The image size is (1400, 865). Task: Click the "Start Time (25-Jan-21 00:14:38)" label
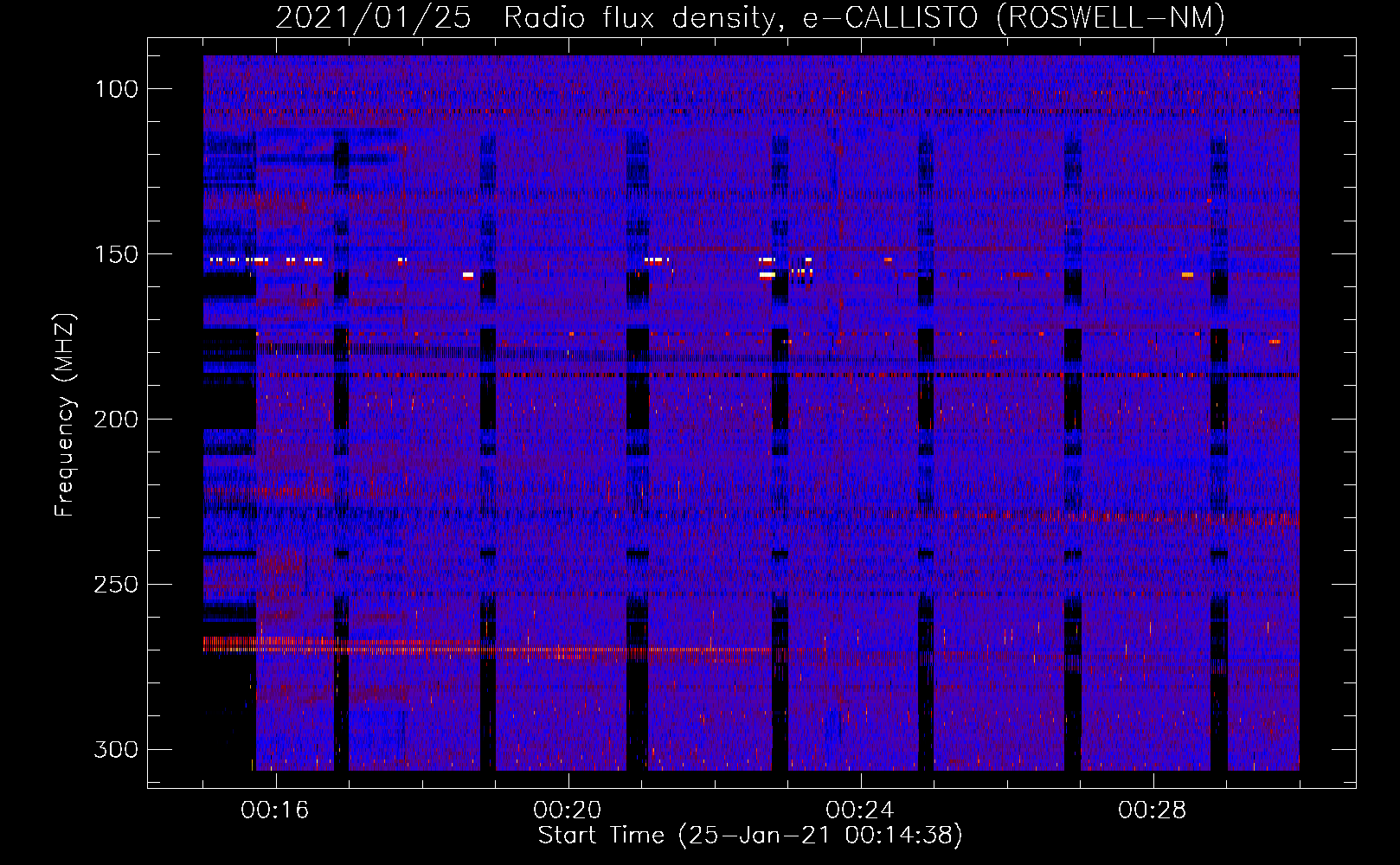(750, 836)
